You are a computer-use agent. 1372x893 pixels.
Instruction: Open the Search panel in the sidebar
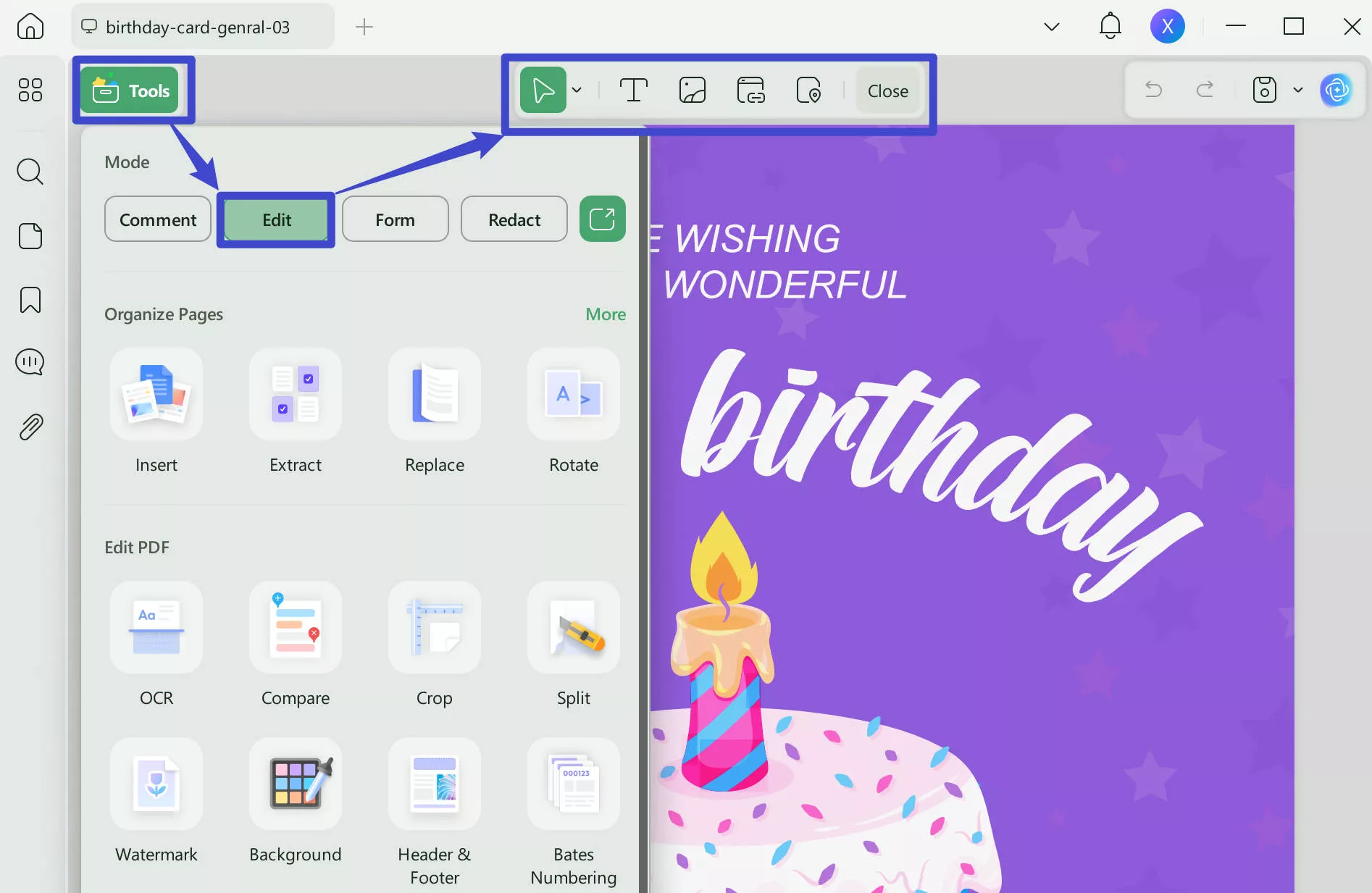[x=30, y=172]
